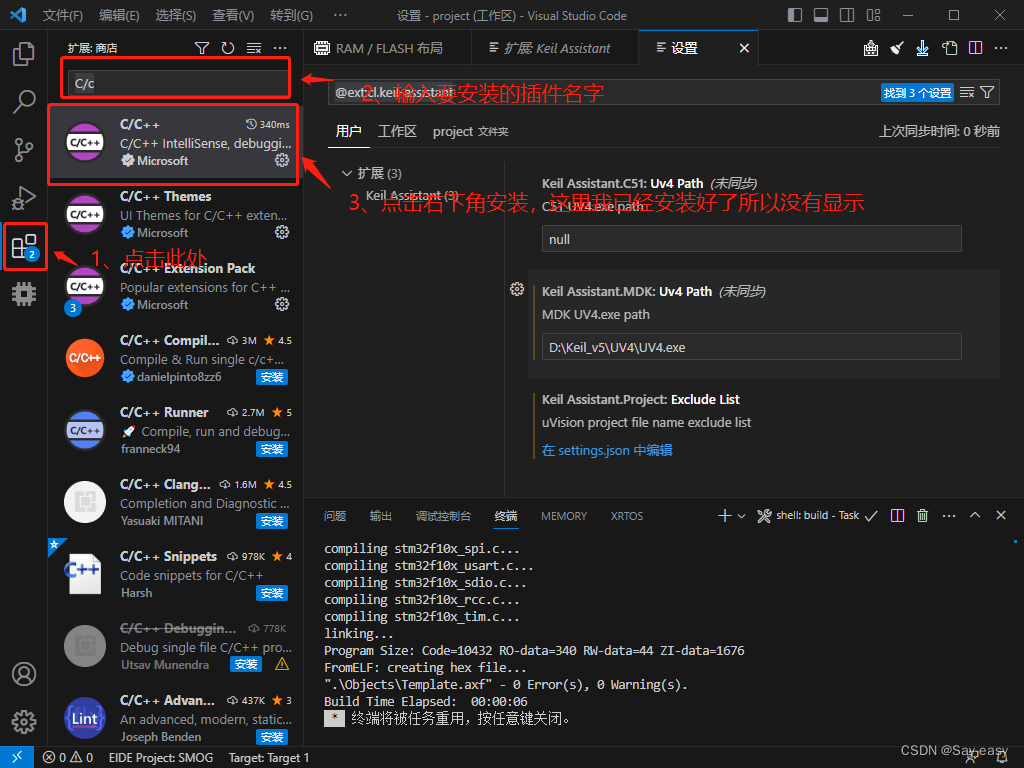Open the 转到(G) menu
Screen dimensions: 1024x768
[291, 15]
